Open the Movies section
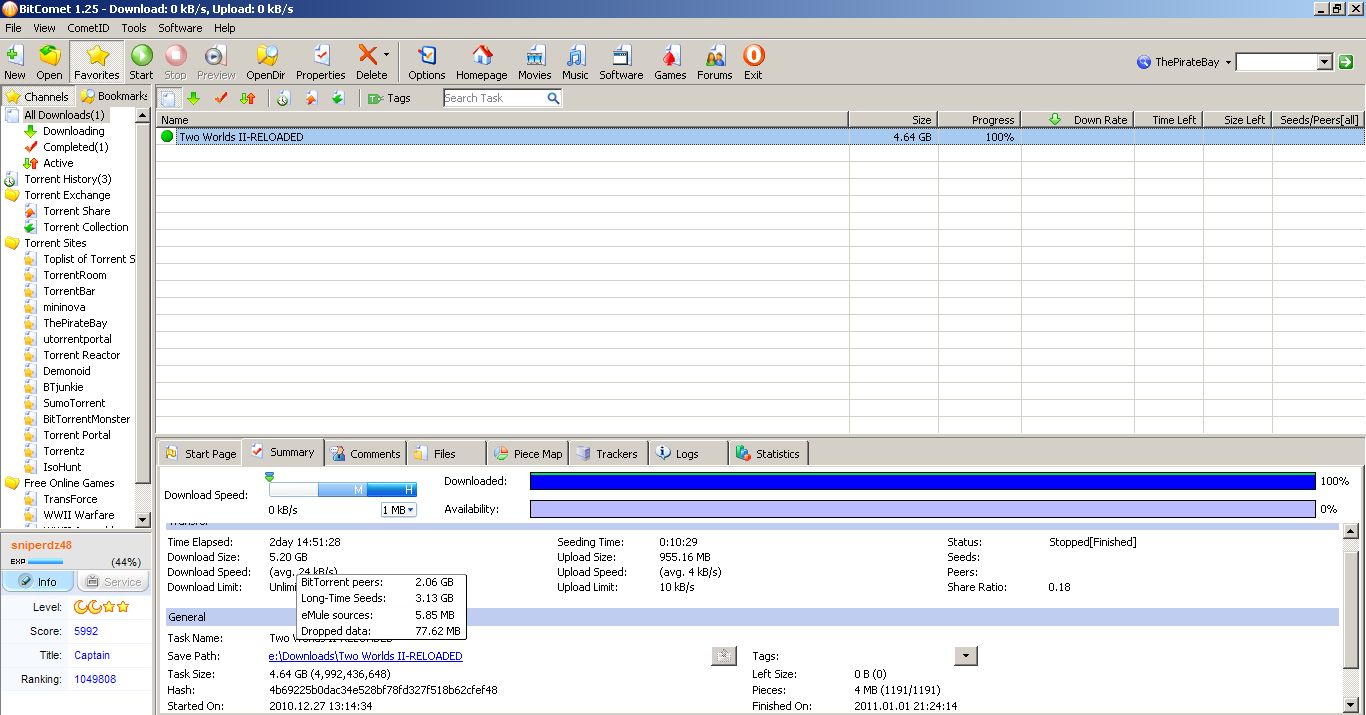This screenshot has width=1366, height=715. point(535,62)
